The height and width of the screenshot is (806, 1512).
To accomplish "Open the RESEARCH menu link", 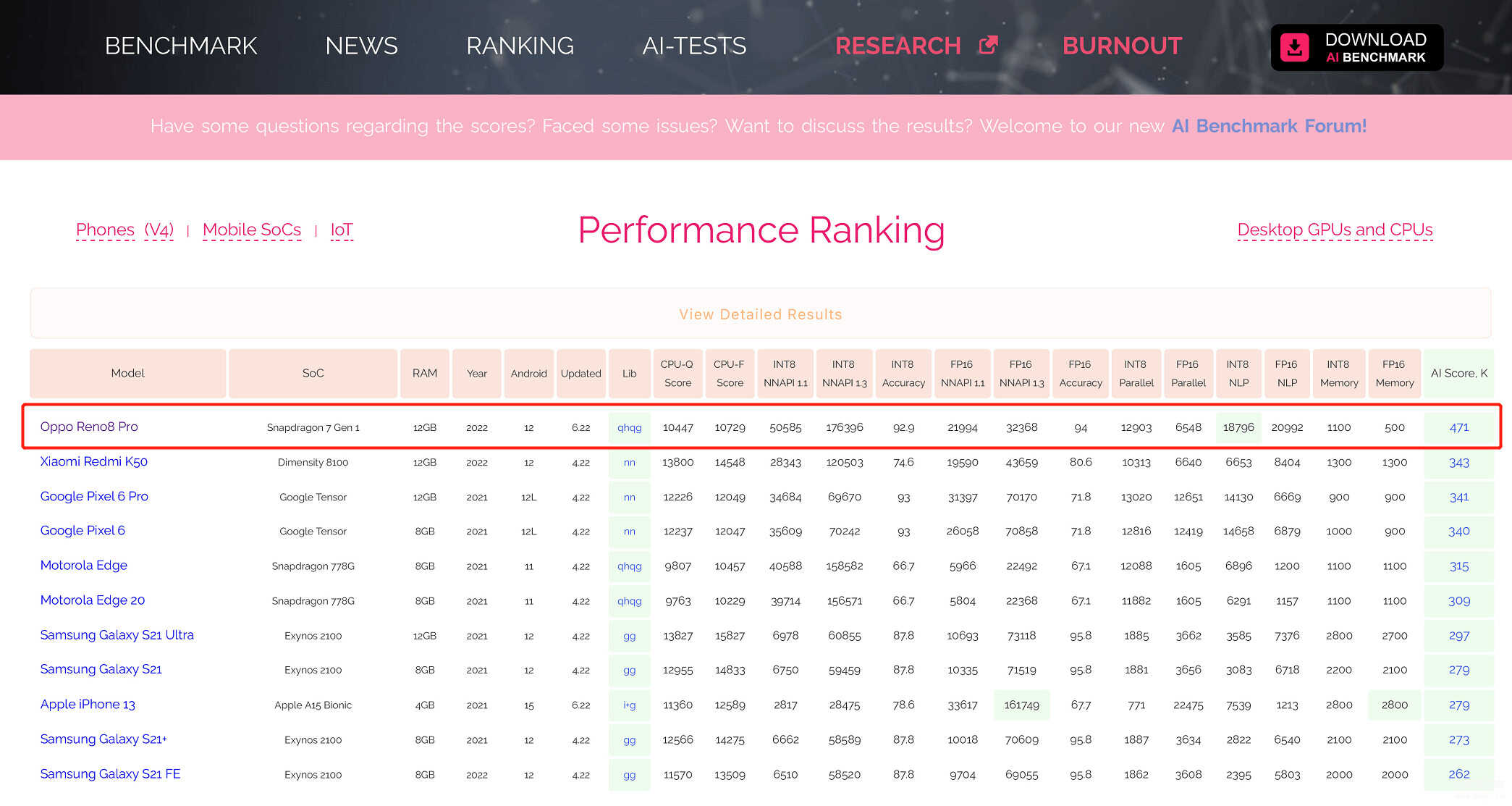I will point(898,46).
